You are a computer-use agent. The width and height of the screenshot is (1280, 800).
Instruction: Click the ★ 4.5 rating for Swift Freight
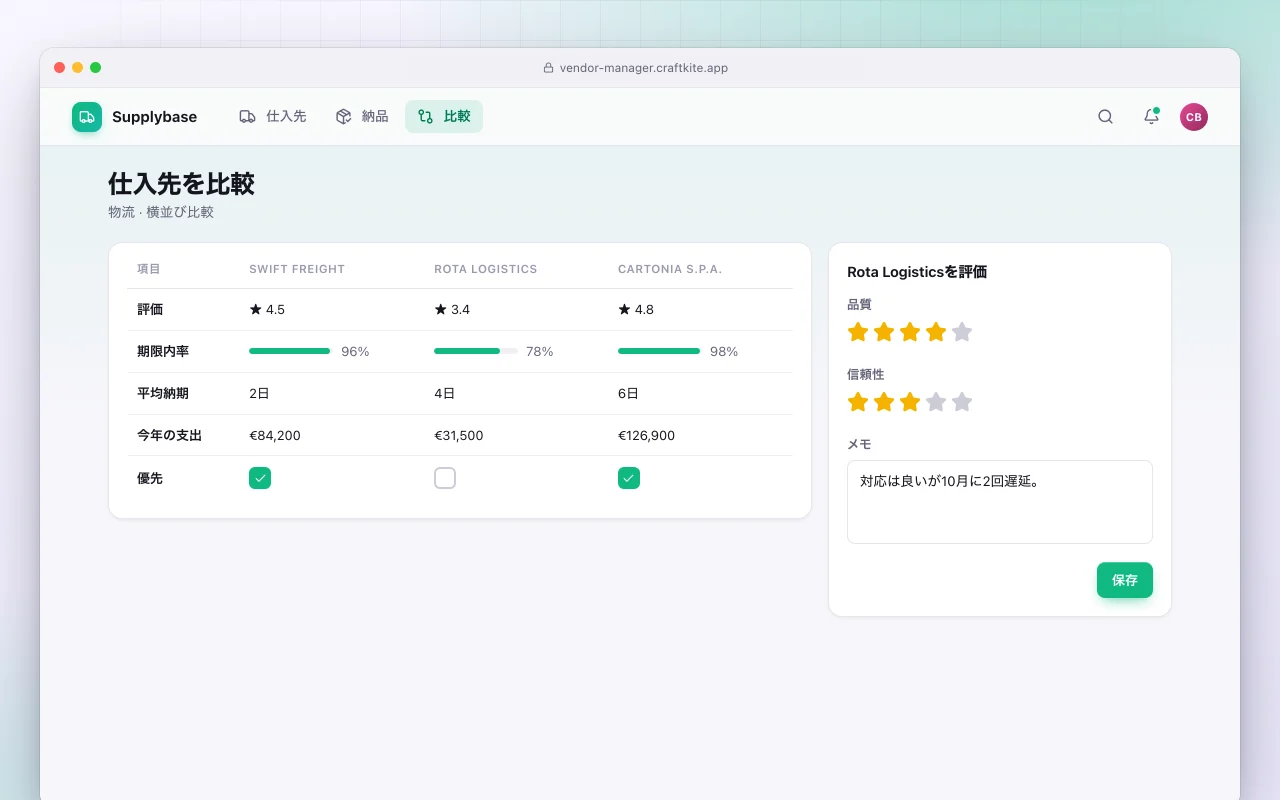click(267, 310)
